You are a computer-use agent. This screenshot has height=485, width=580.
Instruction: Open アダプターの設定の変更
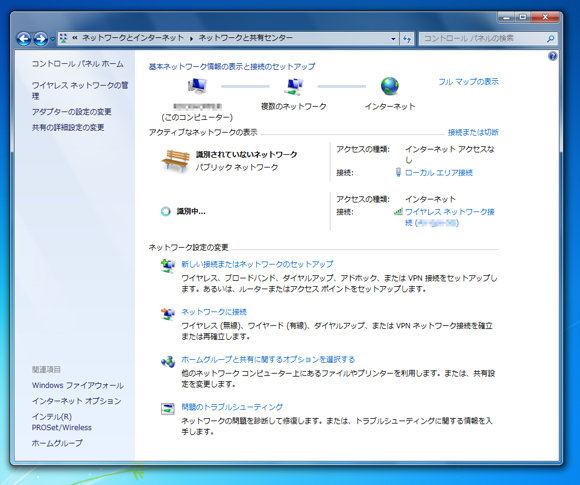click(x=71, y=111)
